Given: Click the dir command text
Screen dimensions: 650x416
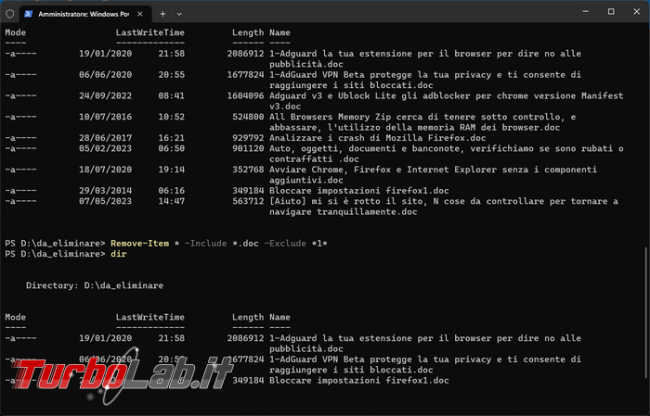Looking at the screenshot, I should (x=118, y=254).
